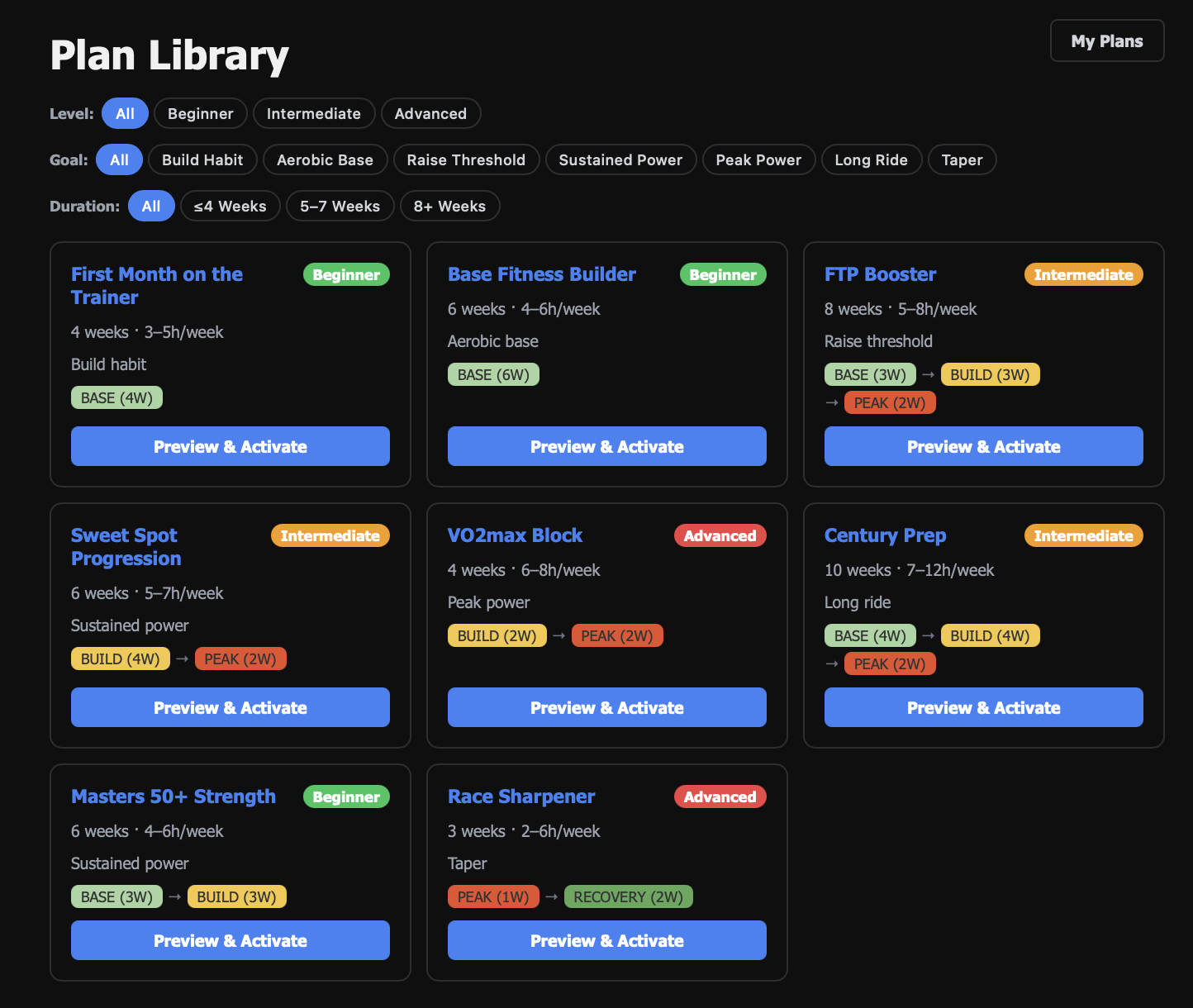Choose the 8+ Weeks duration filter
This screenshot has width=1193, height=1008.
449,206
